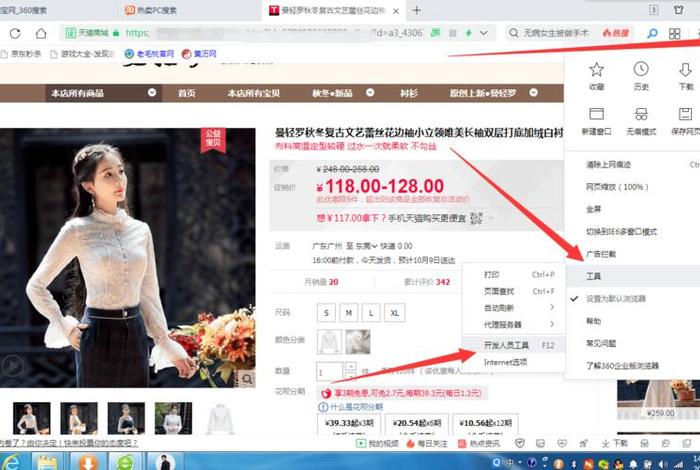Image resolution: width=700 pixels, height=470 pixels.
Task: Click the zoom magnifier on product photo
Action: click(247, 379)
